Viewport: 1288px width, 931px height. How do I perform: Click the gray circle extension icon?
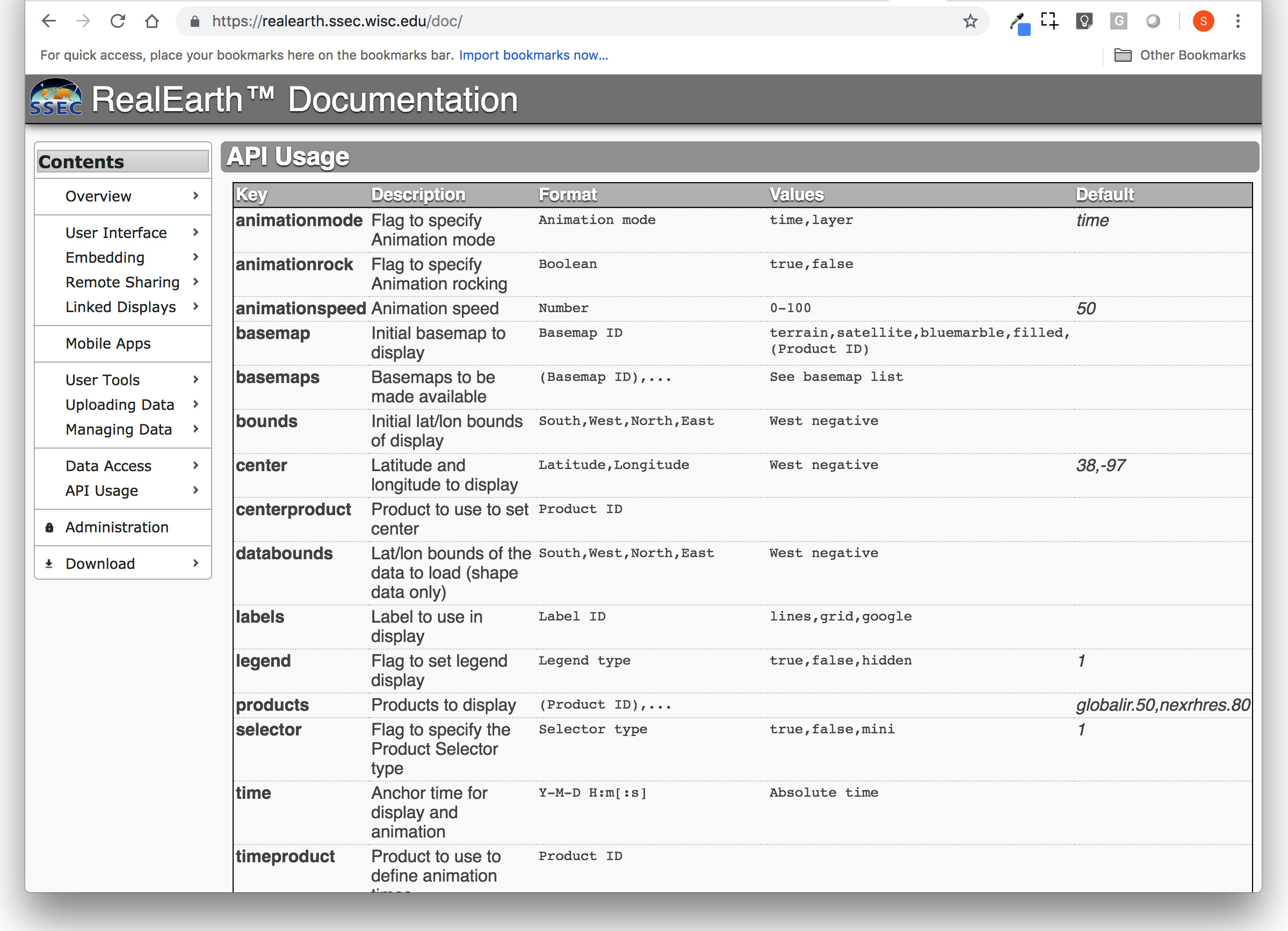[1153, 21]
